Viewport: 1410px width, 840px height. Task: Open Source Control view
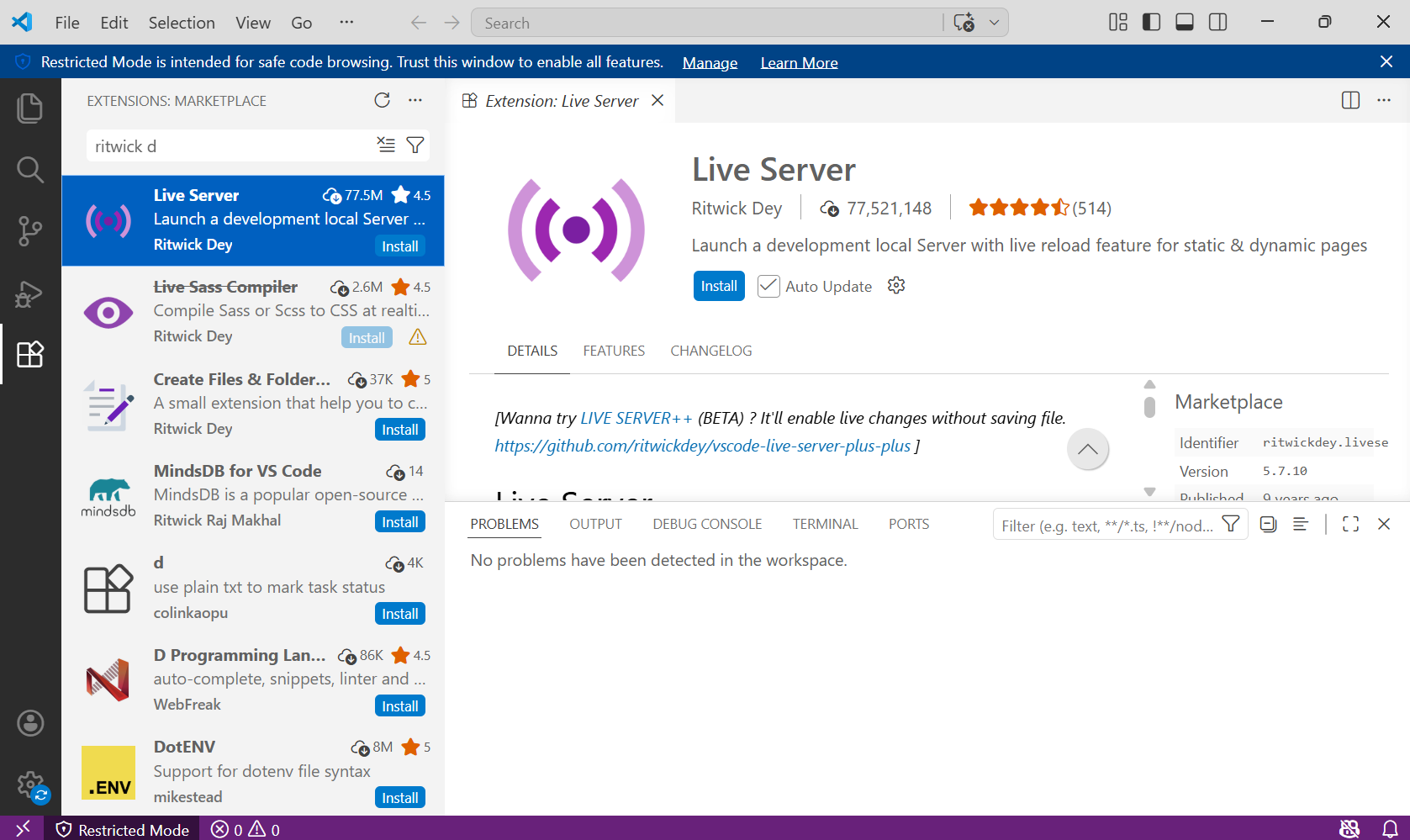tap(30, 231)
